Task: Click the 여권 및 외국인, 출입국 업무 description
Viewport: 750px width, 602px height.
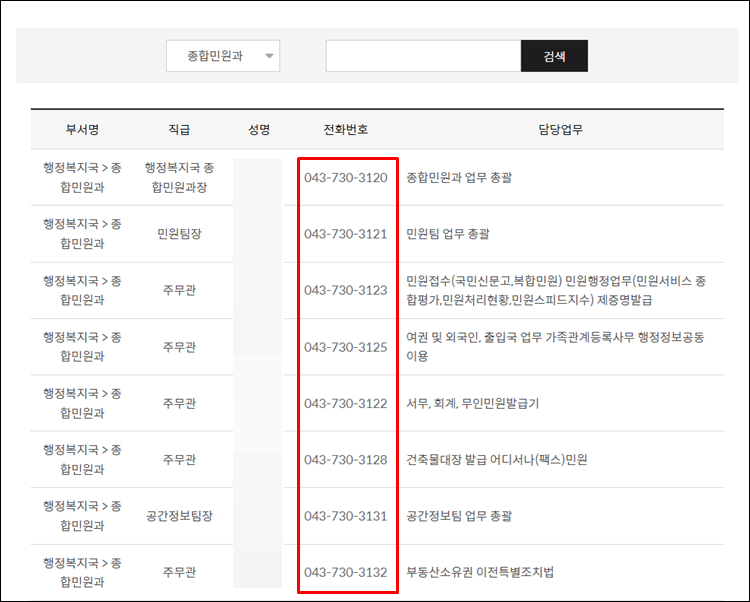Action: pos(555,347)
